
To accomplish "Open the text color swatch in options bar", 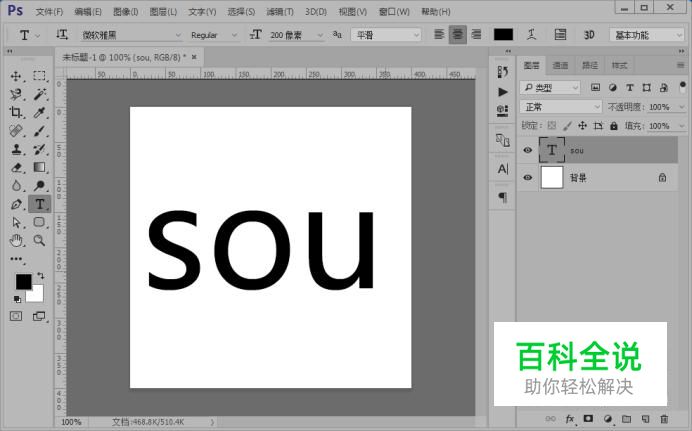I will pos(503,35).
